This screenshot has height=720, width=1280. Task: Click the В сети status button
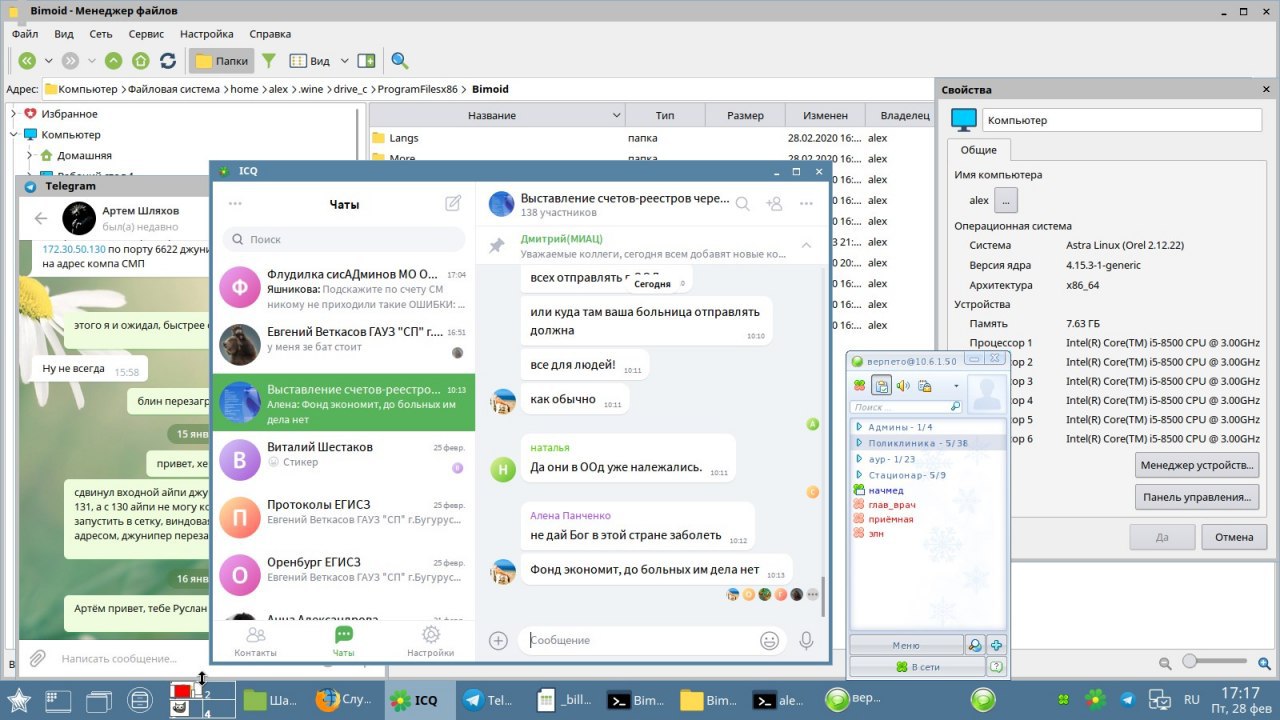point(917,667)
